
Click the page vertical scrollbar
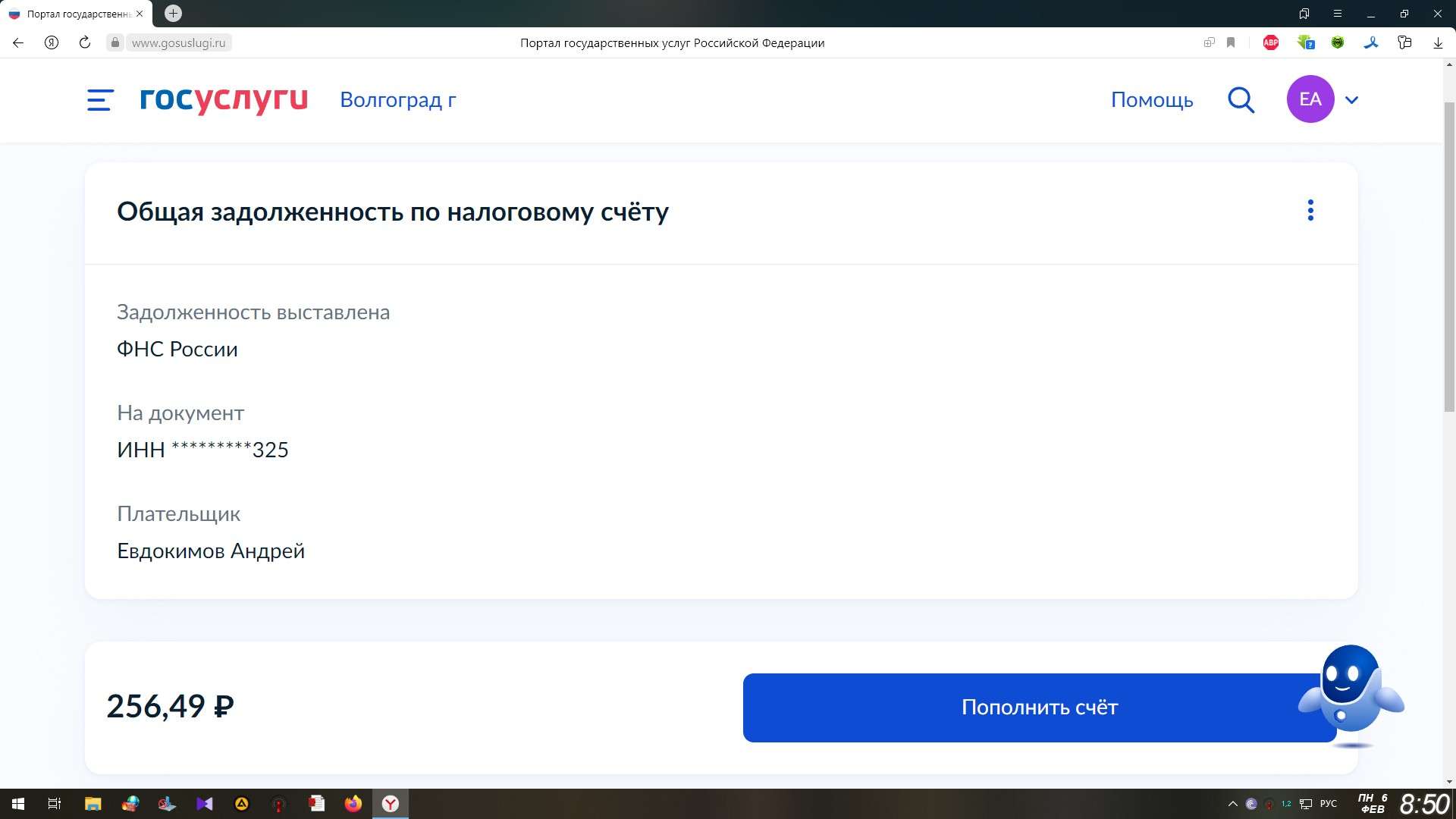1449,258
